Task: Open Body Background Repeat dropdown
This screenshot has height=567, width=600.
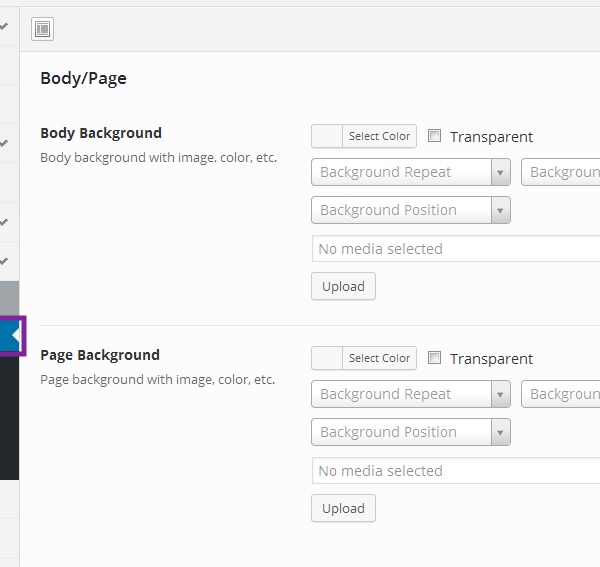Action: coord(411,172)
